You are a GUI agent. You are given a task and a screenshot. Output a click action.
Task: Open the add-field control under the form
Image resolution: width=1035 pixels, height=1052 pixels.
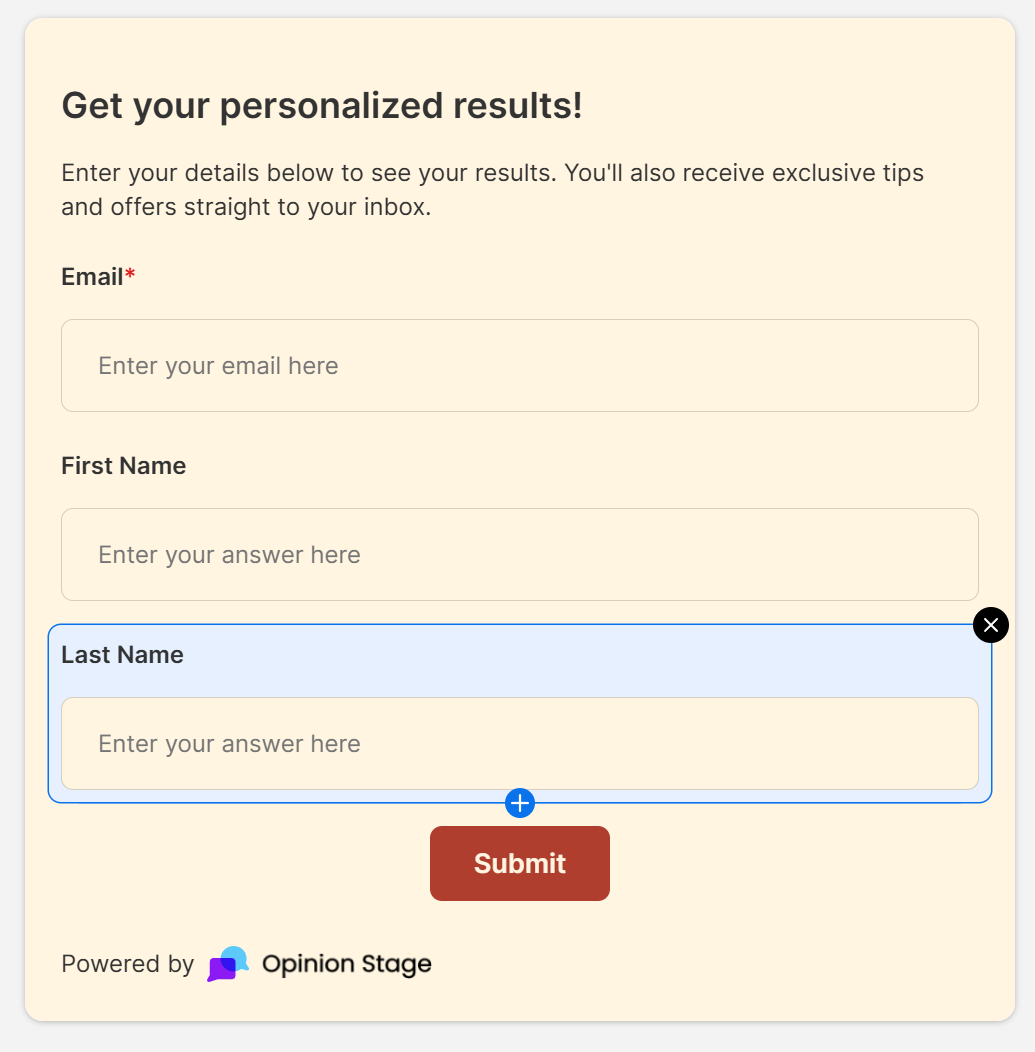click(x=519, y=802)
